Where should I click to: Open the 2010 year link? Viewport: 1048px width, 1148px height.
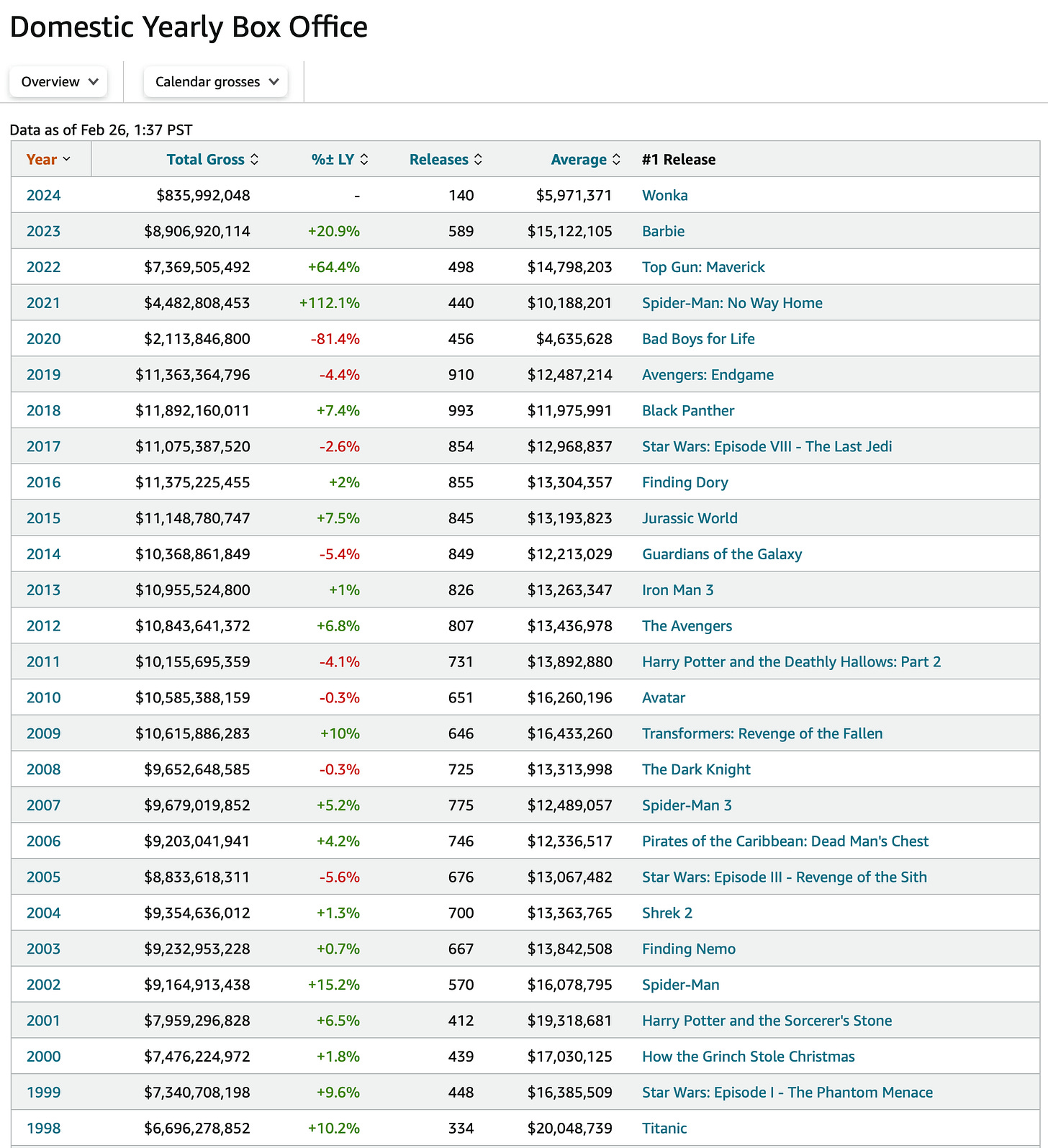point(43,698)
